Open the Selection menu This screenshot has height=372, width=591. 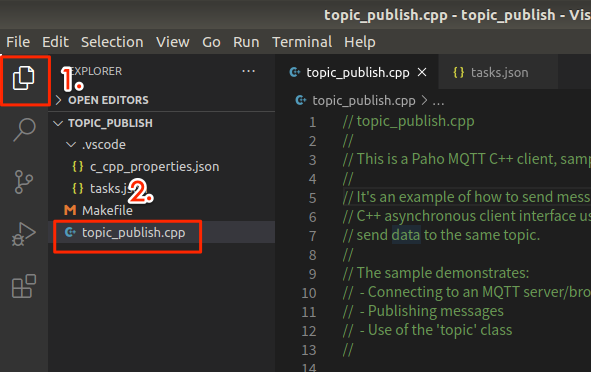point(112,42)
